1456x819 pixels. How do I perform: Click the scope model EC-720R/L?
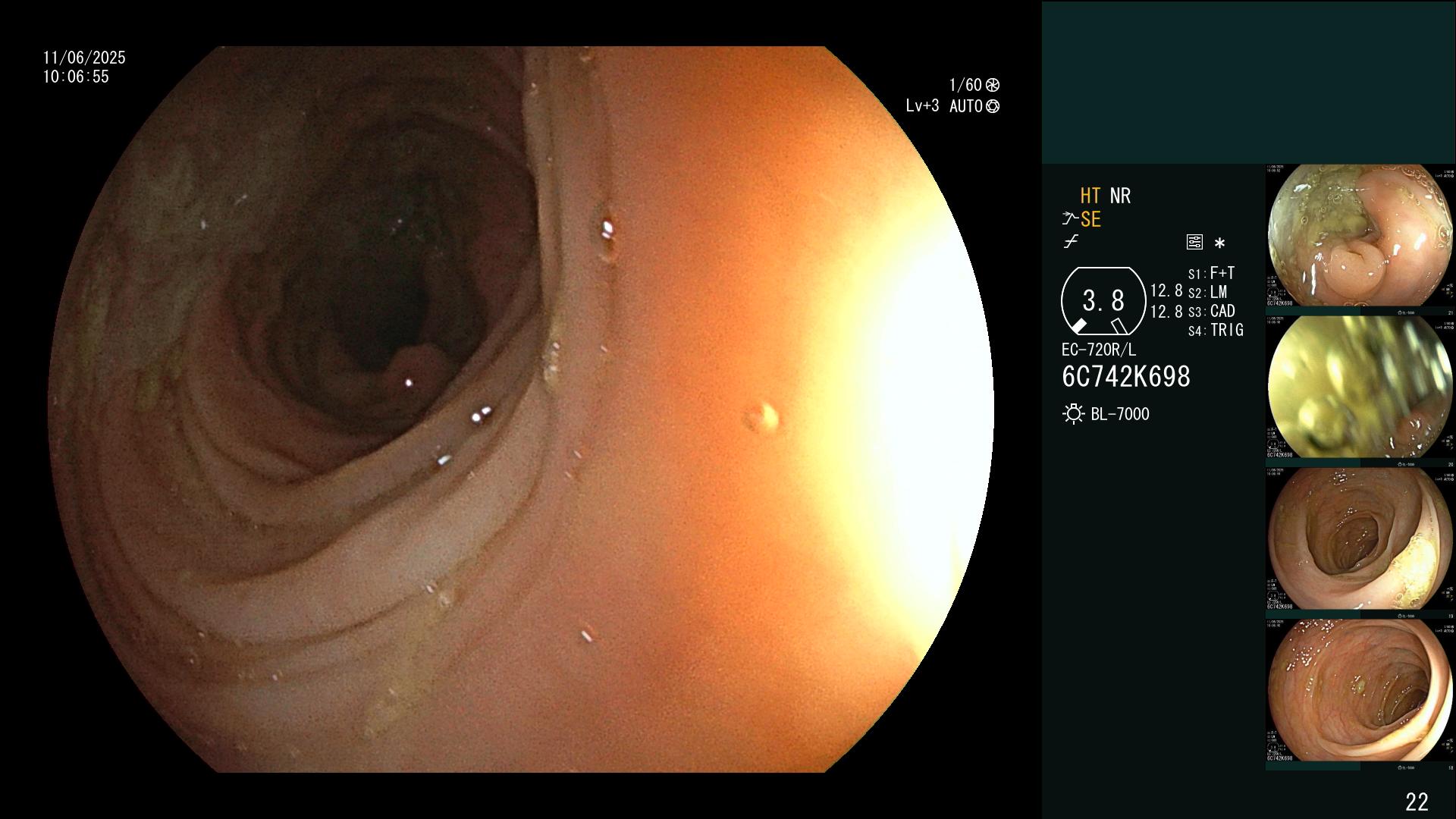click(1099, 350)
